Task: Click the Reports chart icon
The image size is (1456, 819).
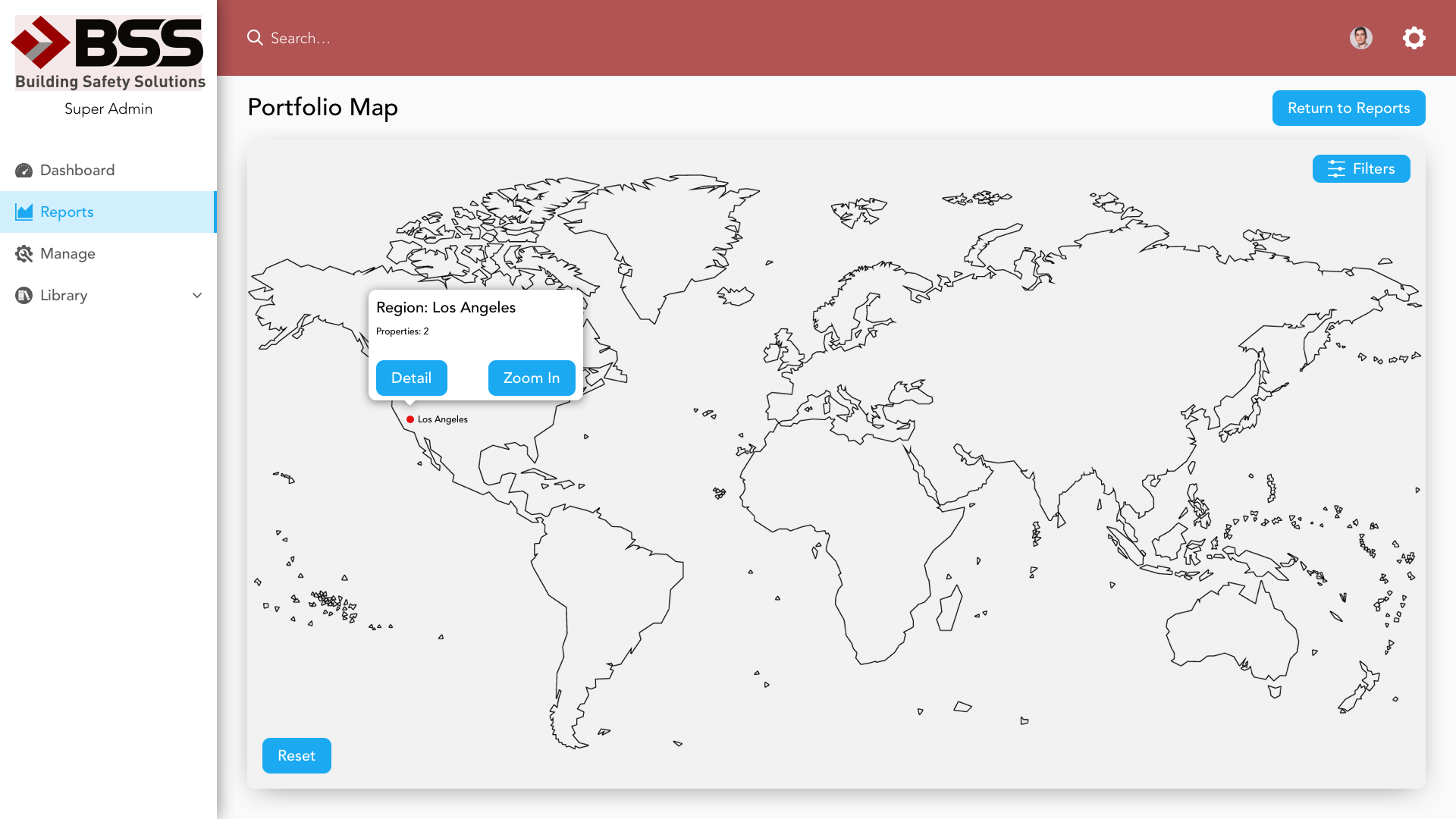Action: [x=24, y=212]
